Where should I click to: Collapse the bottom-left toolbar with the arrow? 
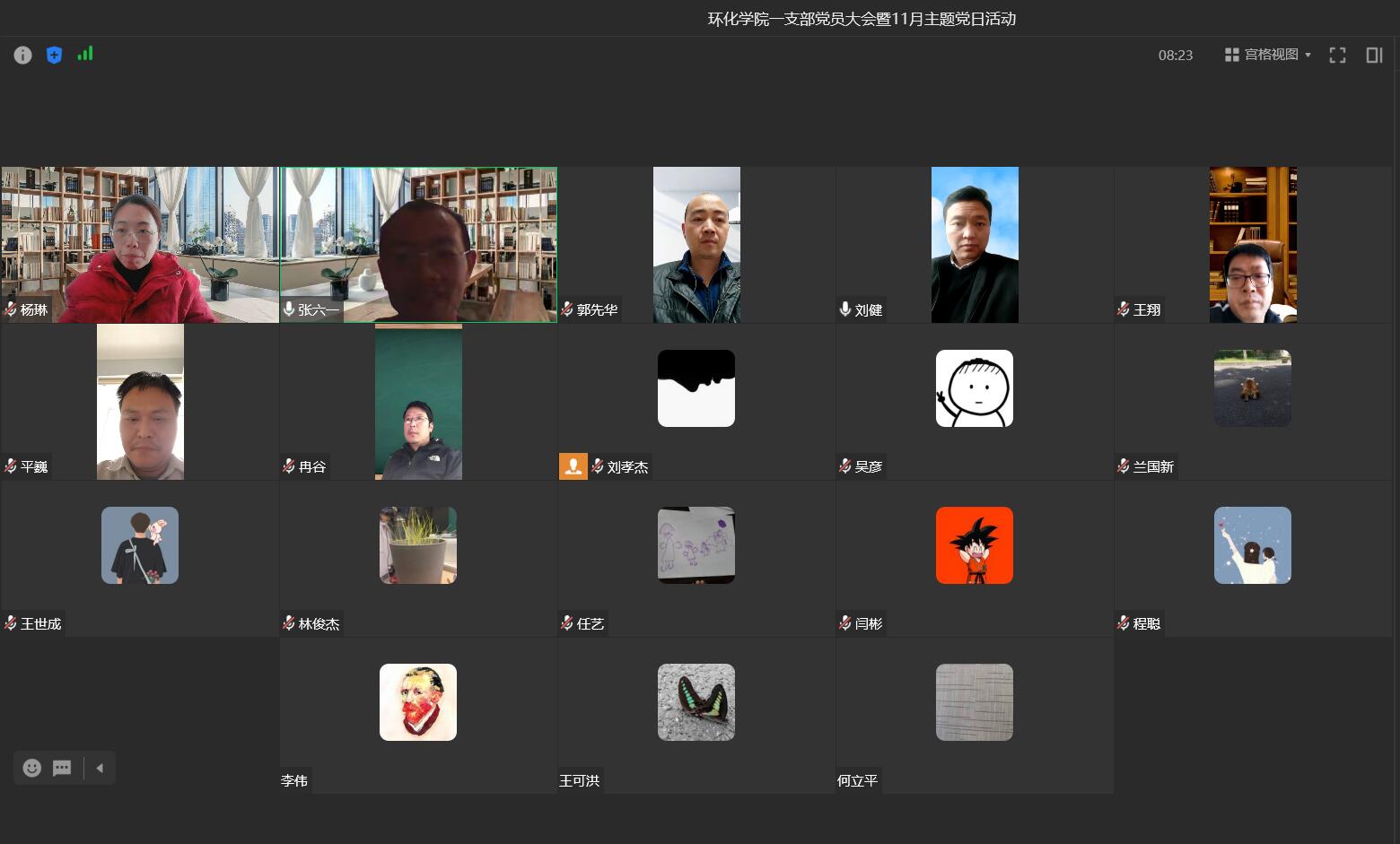click(100, 768)
